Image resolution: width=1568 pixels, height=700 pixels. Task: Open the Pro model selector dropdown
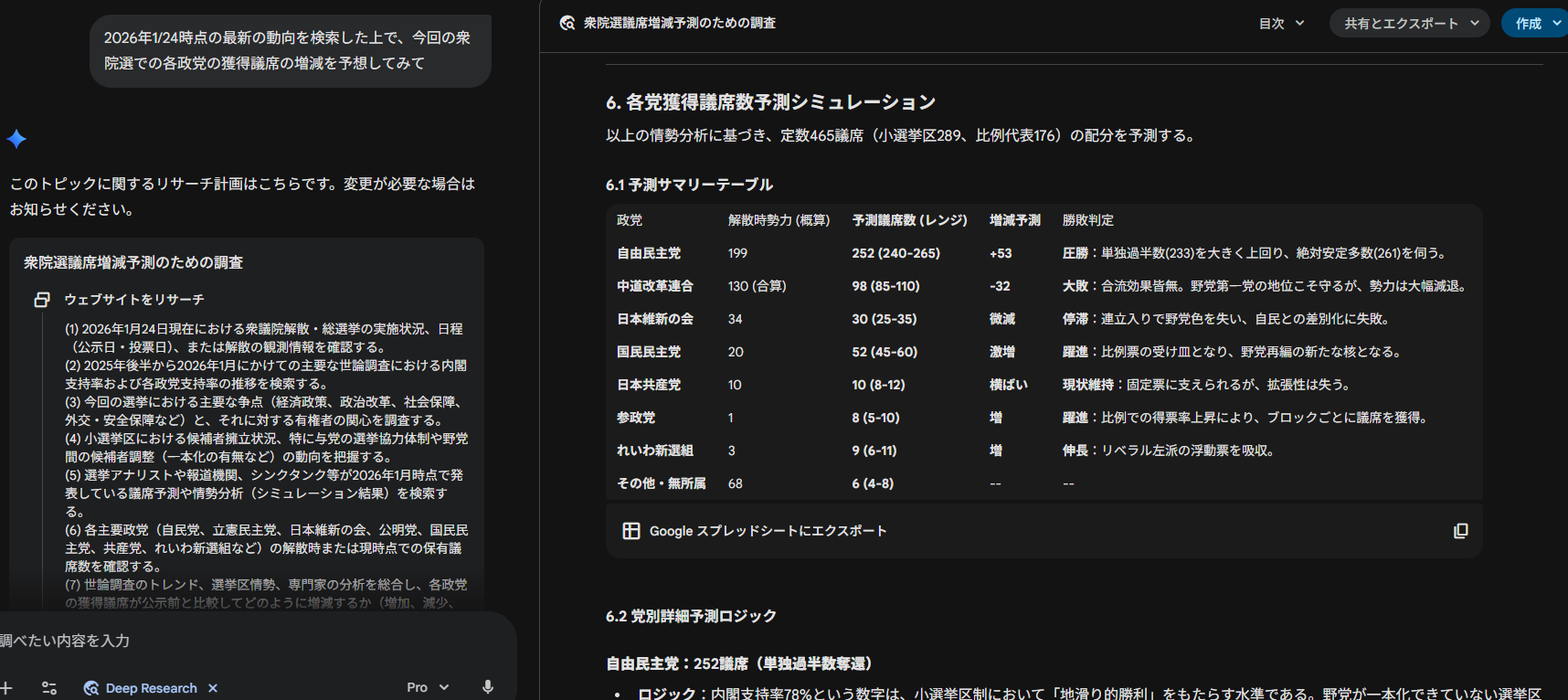pyautogui.click(x=428, y=687)
